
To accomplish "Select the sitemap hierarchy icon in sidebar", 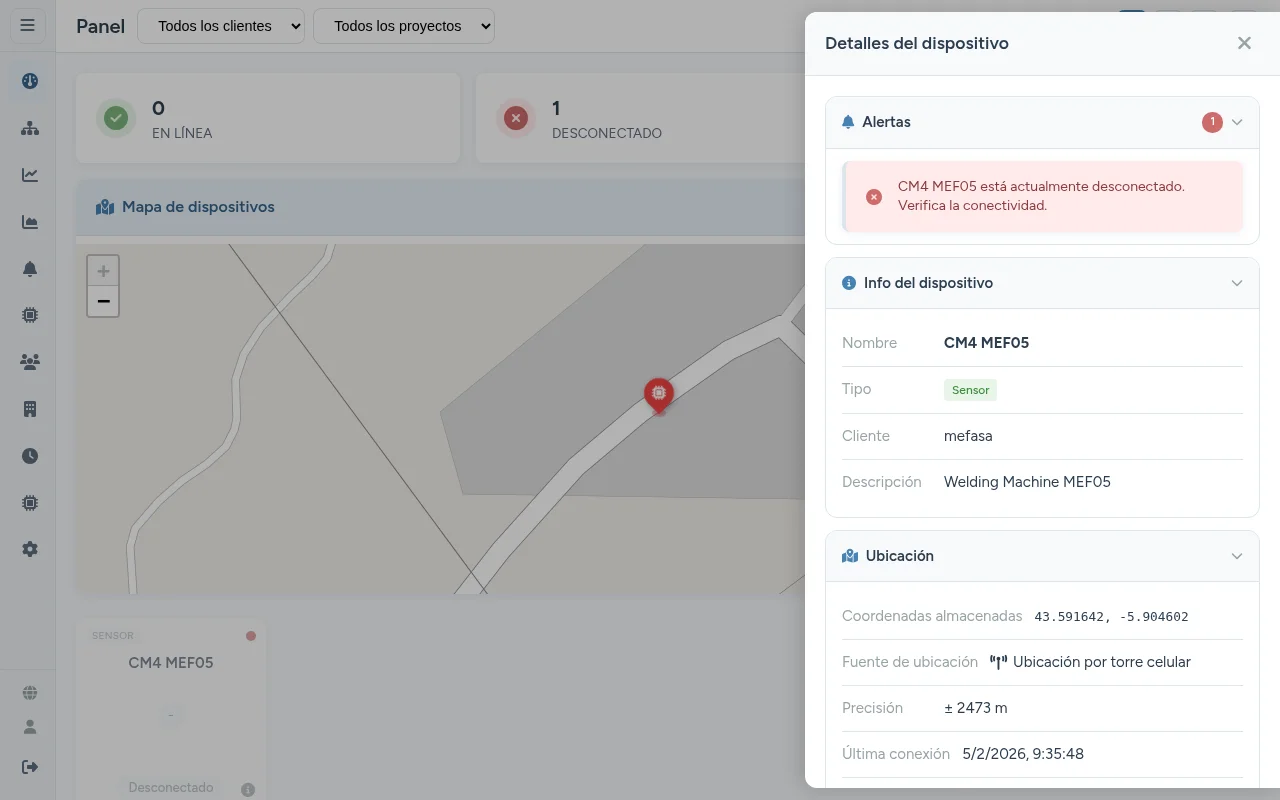I will click(29, 127).
